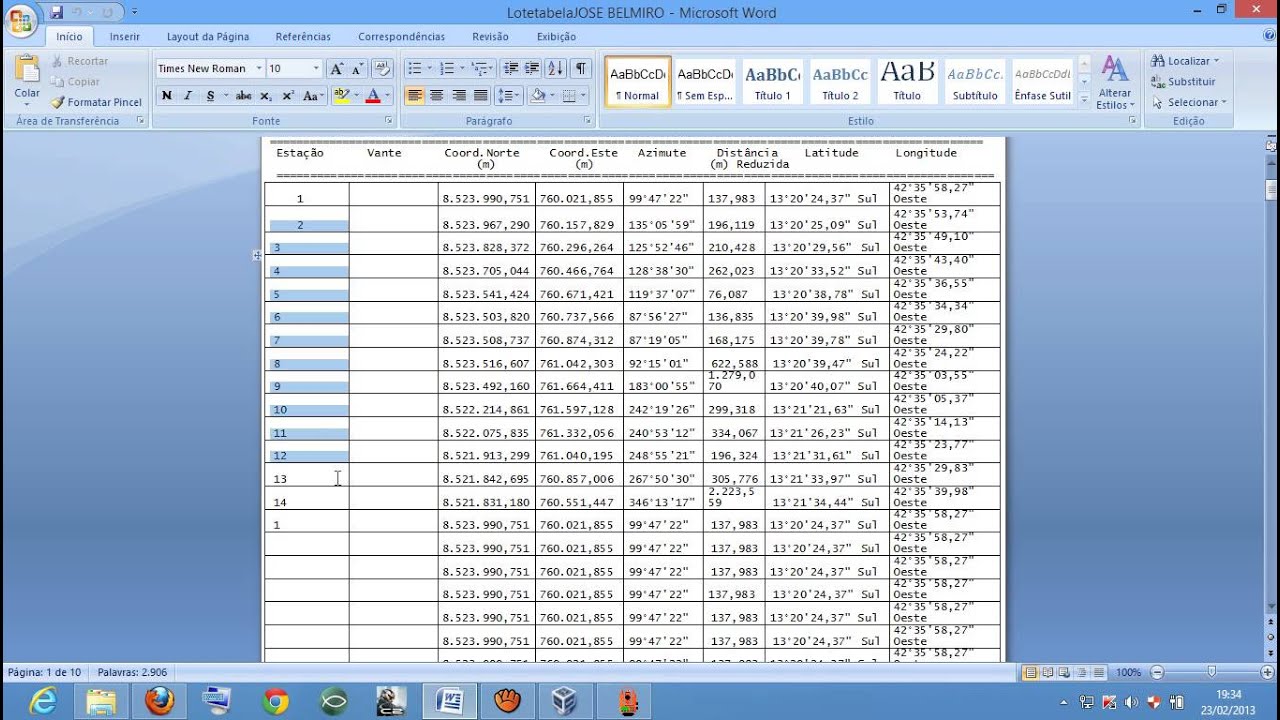Image resolution: width=1280 pixels, height=720 pixels.
Task: Open the Correspondências tab
Action: (402, 37)
